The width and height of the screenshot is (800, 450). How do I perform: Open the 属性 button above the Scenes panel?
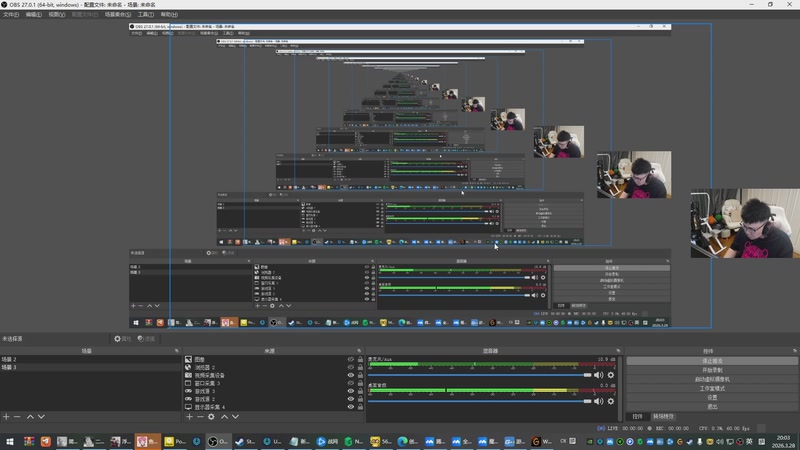[x=122, y=339]
